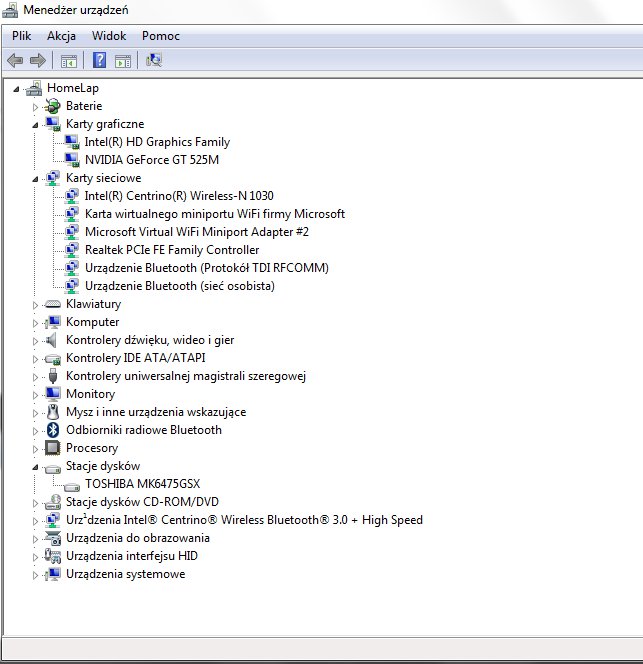Click the Monitory monitor icon
This screenshot has width=643, height=664.
[x=53, y=394]
